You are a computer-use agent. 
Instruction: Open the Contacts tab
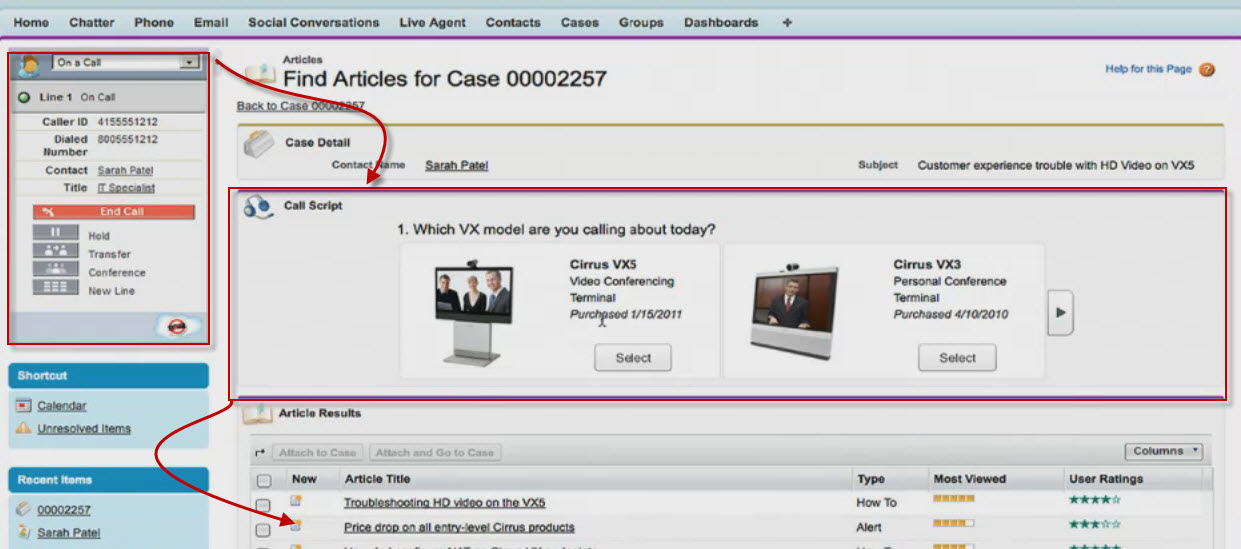pos(513,22)
